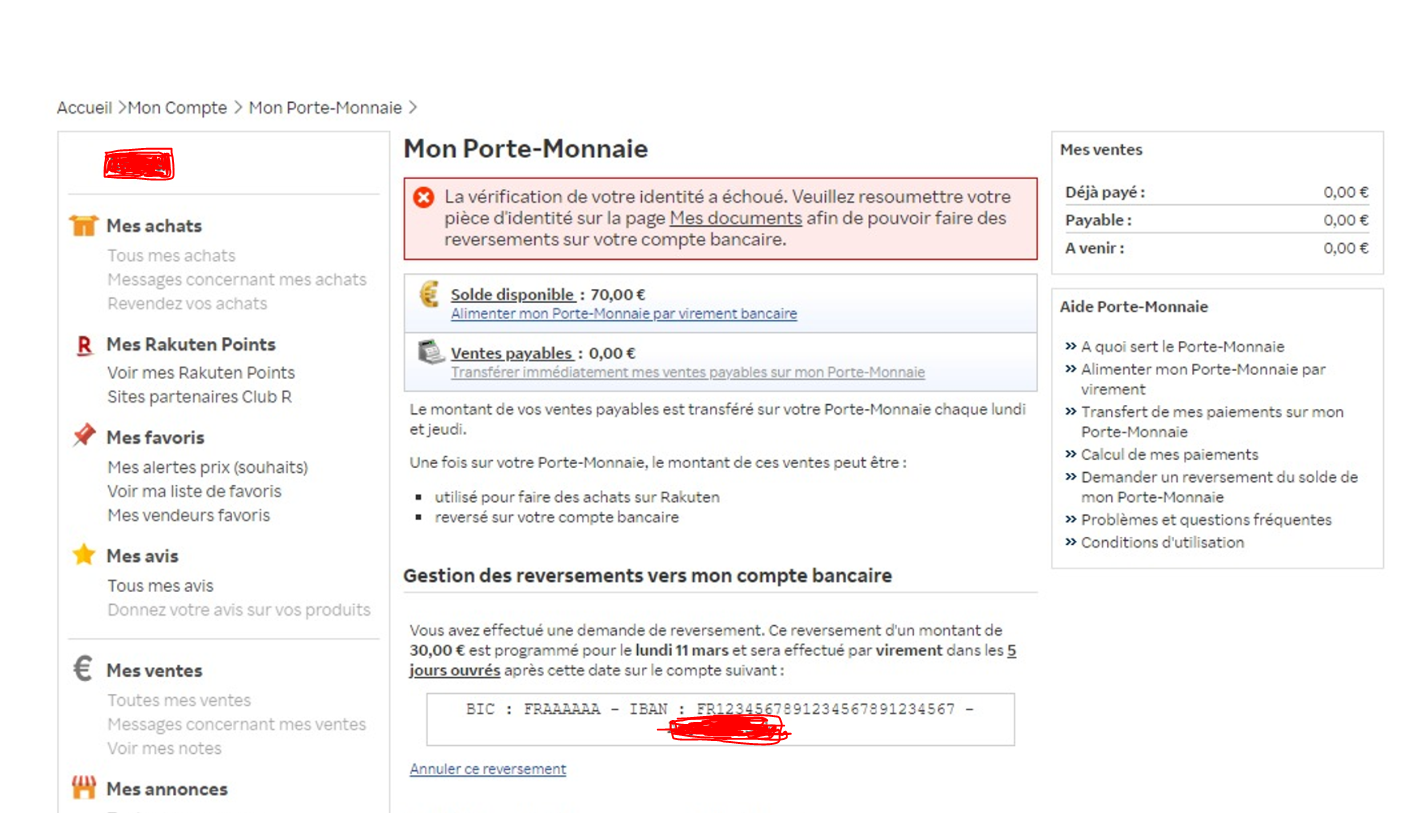Screen dimensions: 1406x813
Task: Click the euro icon beside Mes ventes
Action: pos(84,669)
